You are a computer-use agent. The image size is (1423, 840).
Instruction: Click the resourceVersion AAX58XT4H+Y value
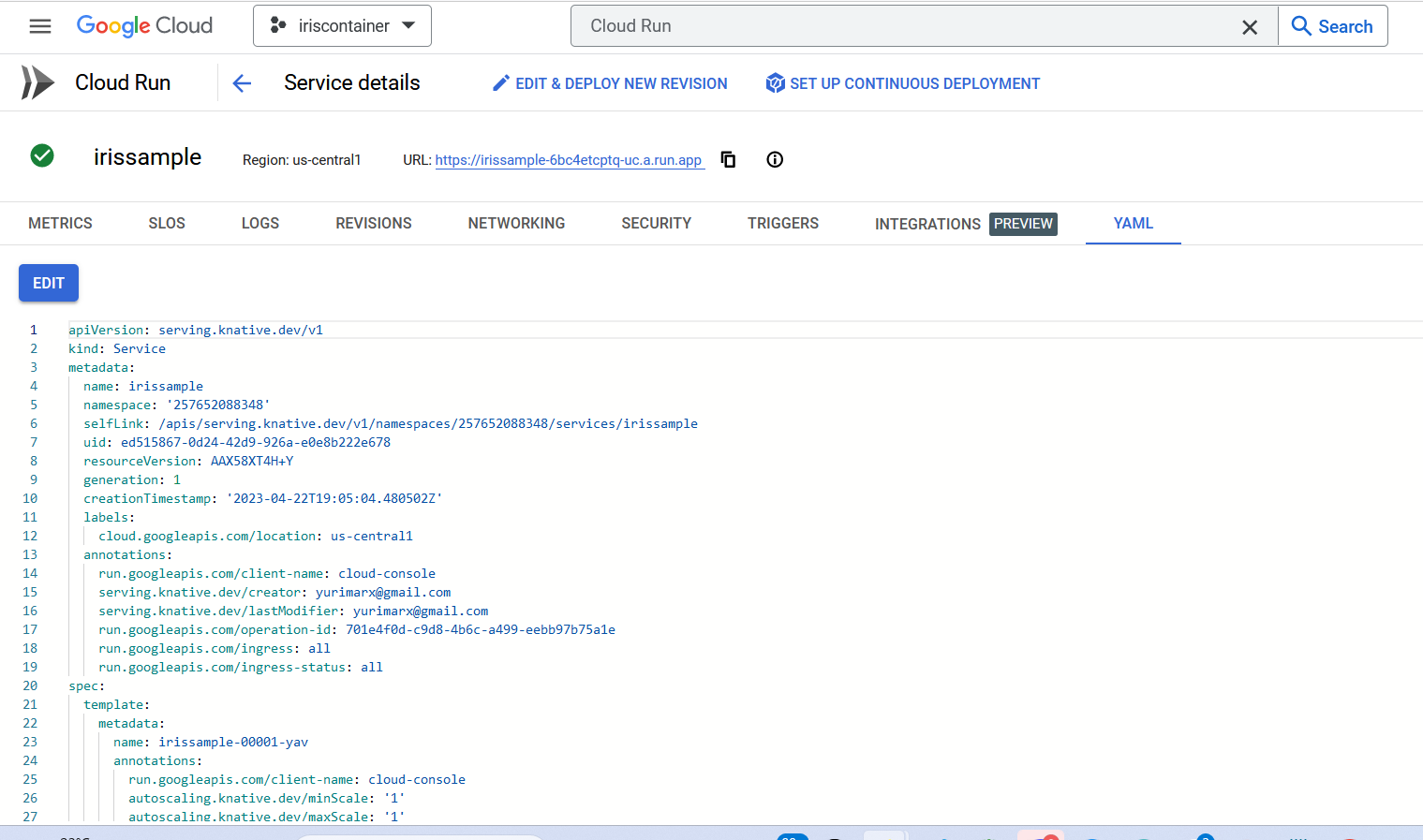252,461
